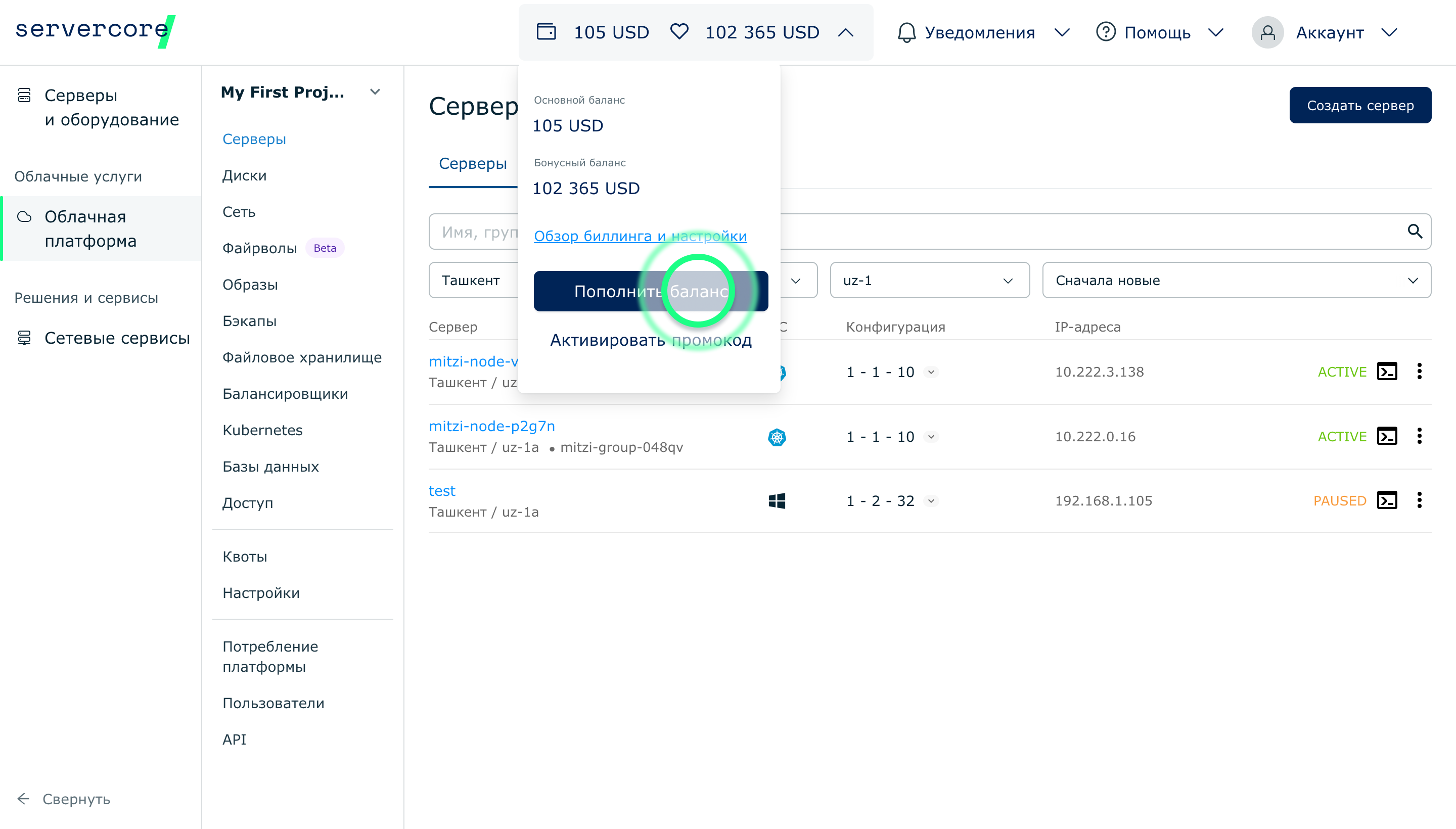The image size is (1456, 829).
Task: Expand configuration 1 - 2 - 32 chevron
Action: [x=931, y=501]
